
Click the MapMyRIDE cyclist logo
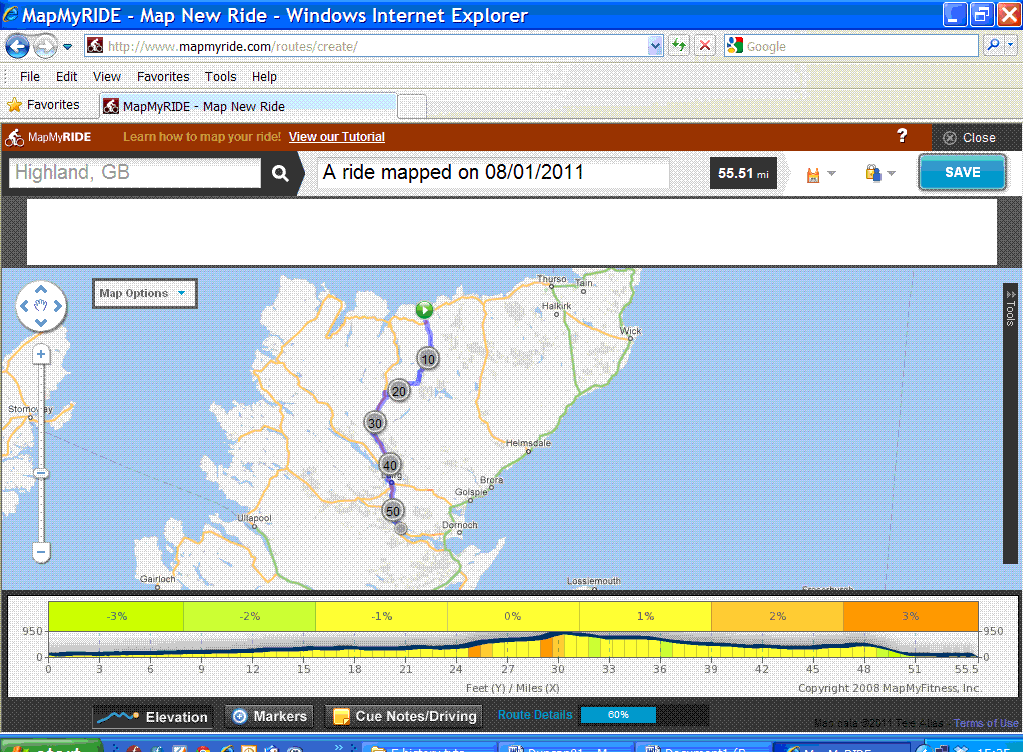pos(48,137)
